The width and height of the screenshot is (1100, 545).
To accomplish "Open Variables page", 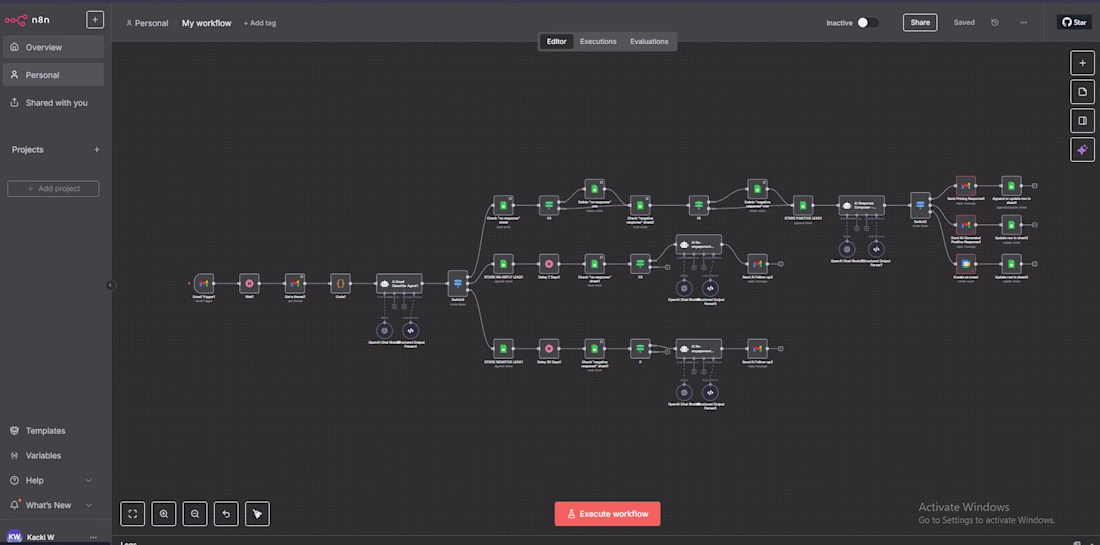I will click(x=53, y=455).
